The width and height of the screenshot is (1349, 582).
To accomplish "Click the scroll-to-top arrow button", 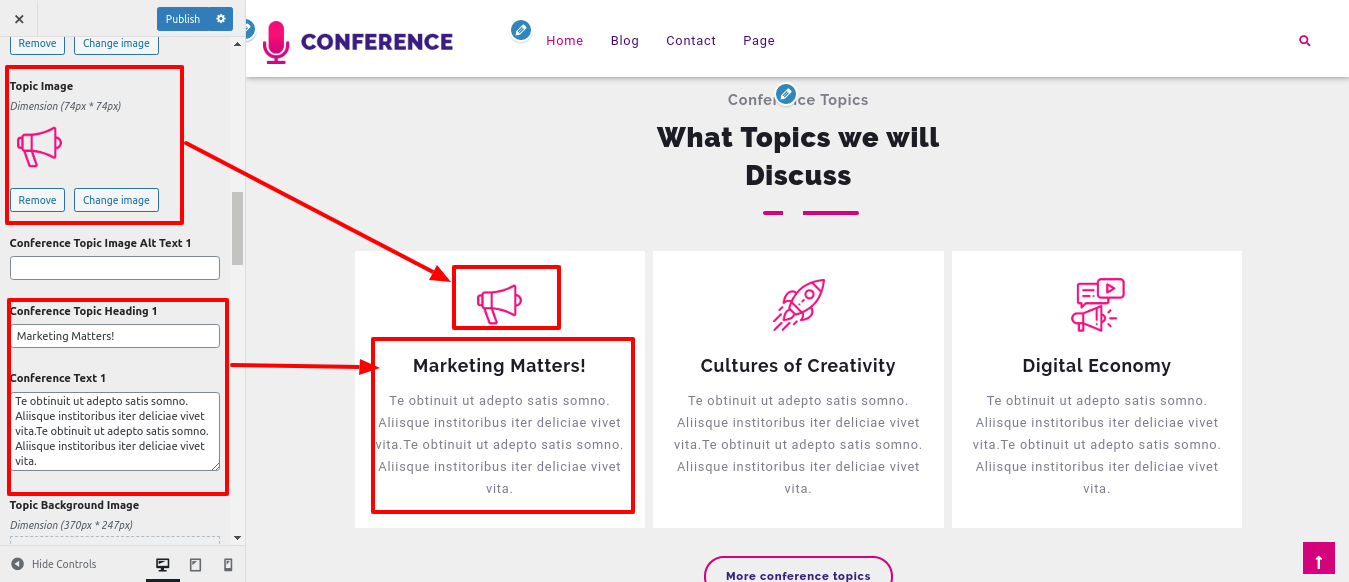I will [x=1319, y=559].
